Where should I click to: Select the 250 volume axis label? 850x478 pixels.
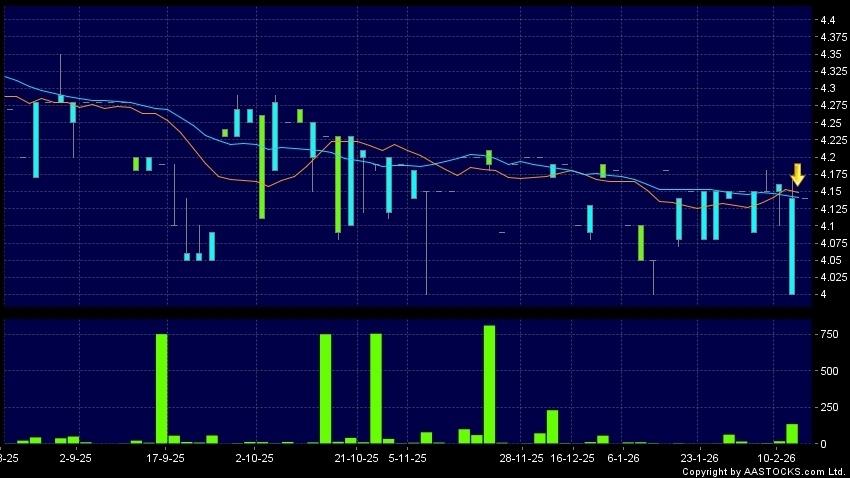(827, 407)
